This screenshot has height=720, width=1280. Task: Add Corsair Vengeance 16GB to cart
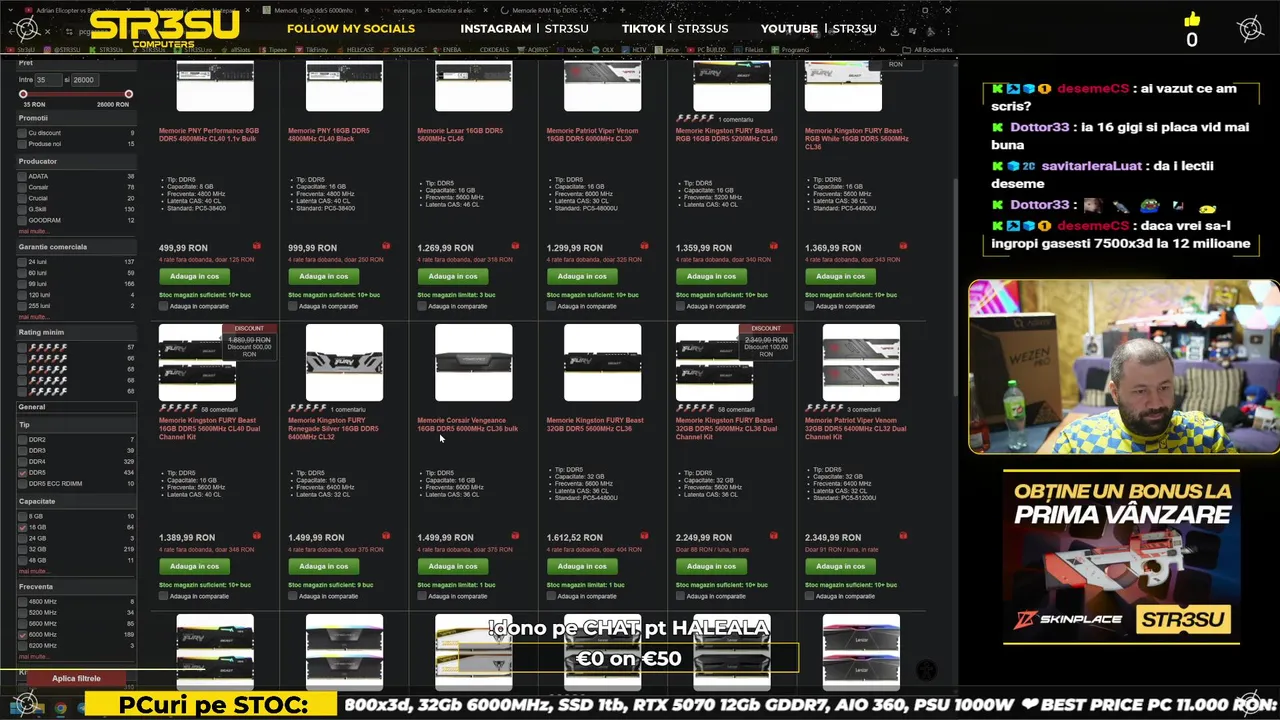tap(453, 566)
